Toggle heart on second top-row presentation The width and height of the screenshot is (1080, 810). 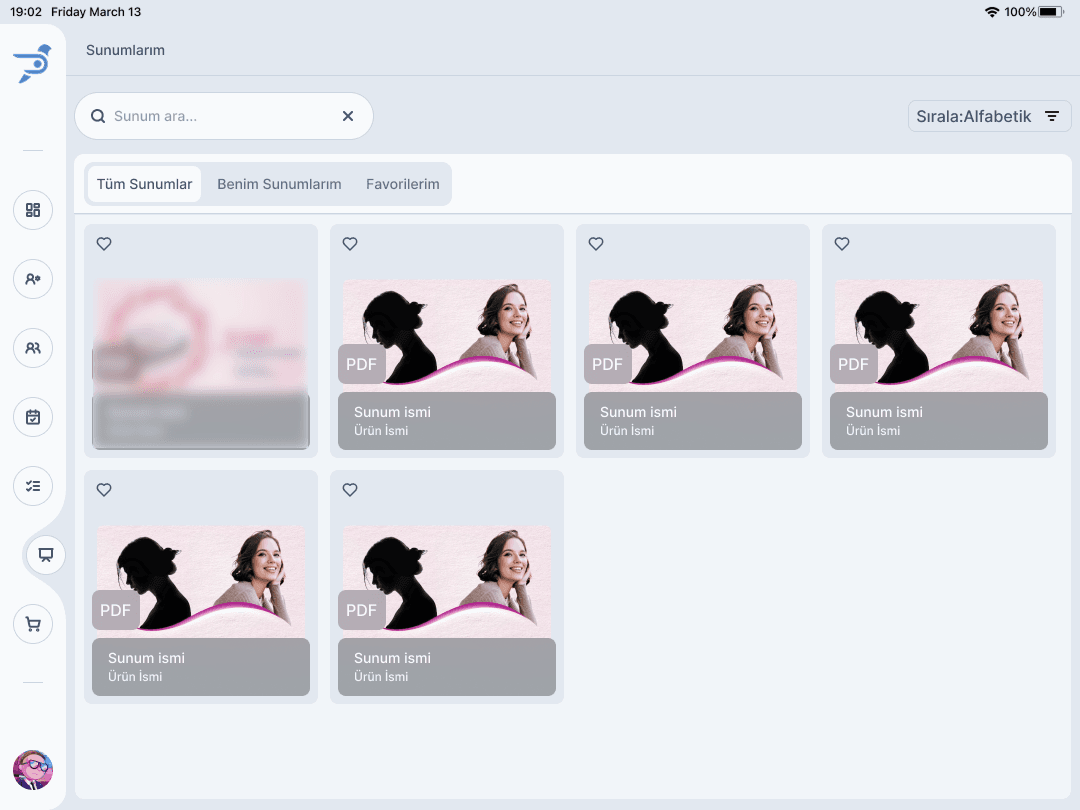pos(350,244)
